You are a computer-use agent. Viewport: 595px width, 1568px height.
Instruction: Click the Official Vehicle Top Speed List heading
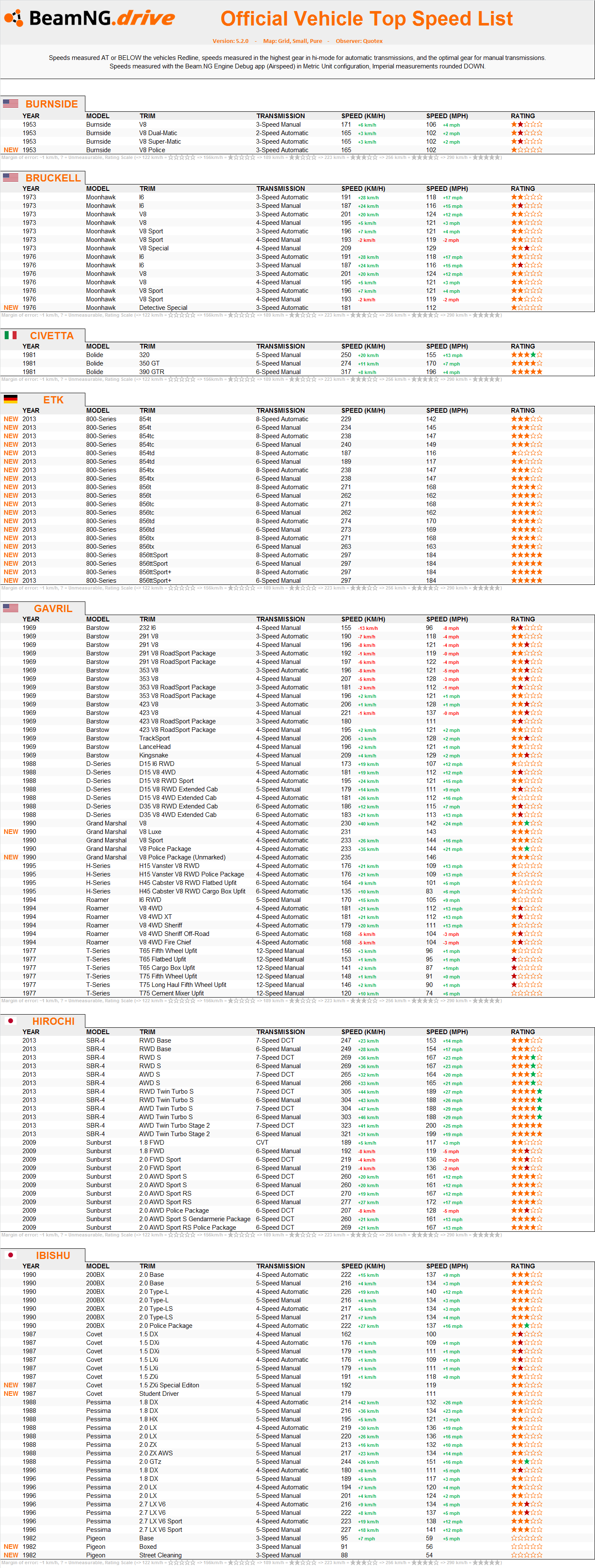[366, 19]
